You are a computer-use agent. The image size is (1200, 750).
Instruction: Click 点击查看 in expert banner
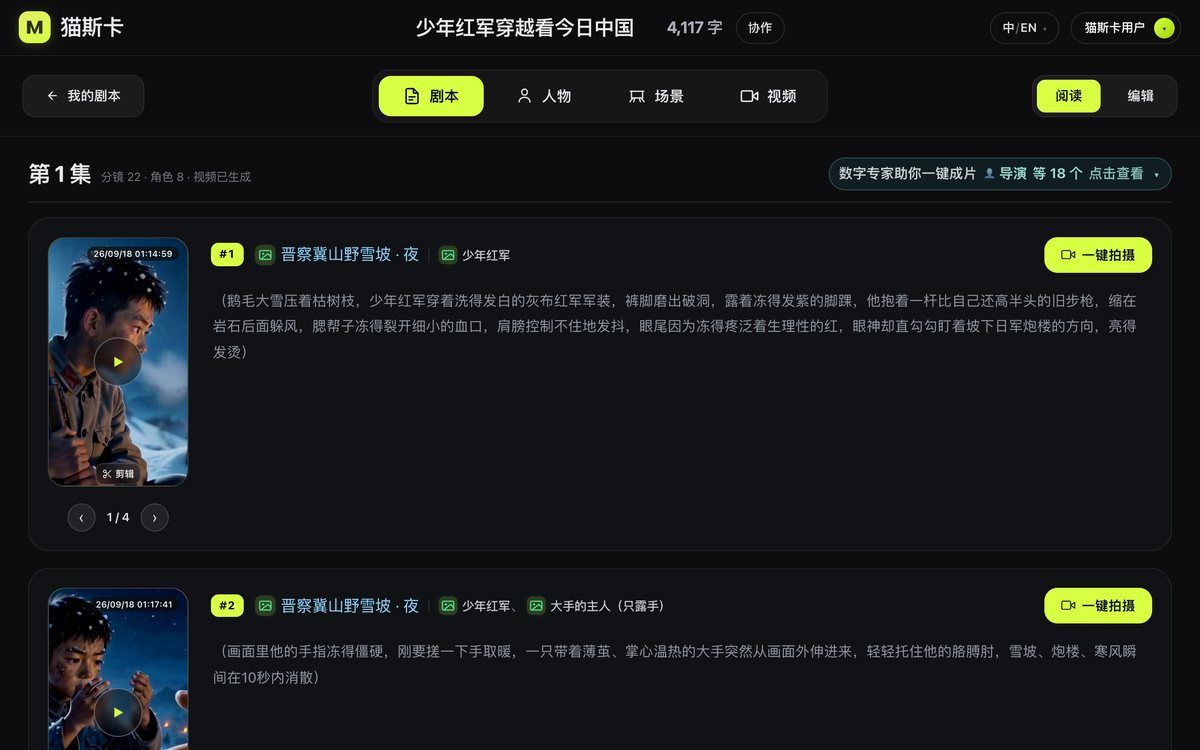(x=1116, y=174)
